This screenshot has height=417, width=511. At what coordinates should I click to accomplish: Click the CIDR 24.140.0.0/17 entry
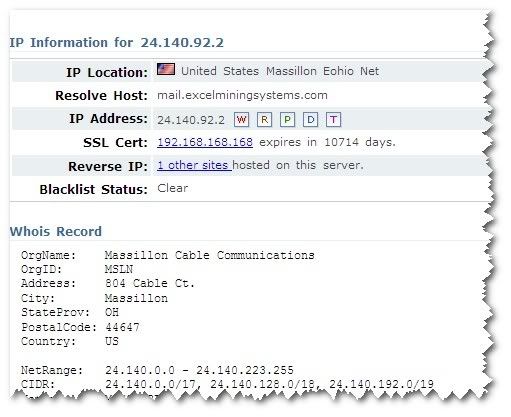coord(151,384)
